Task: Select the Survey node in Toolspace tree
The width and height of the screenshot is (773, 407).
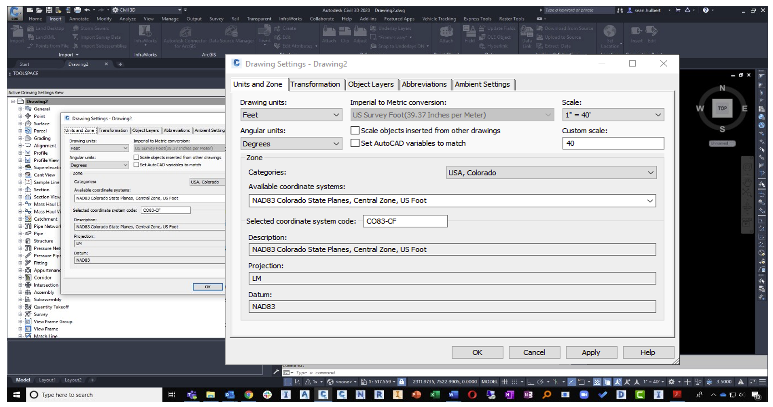Action: pyautogui.click(x=40, y=314)
